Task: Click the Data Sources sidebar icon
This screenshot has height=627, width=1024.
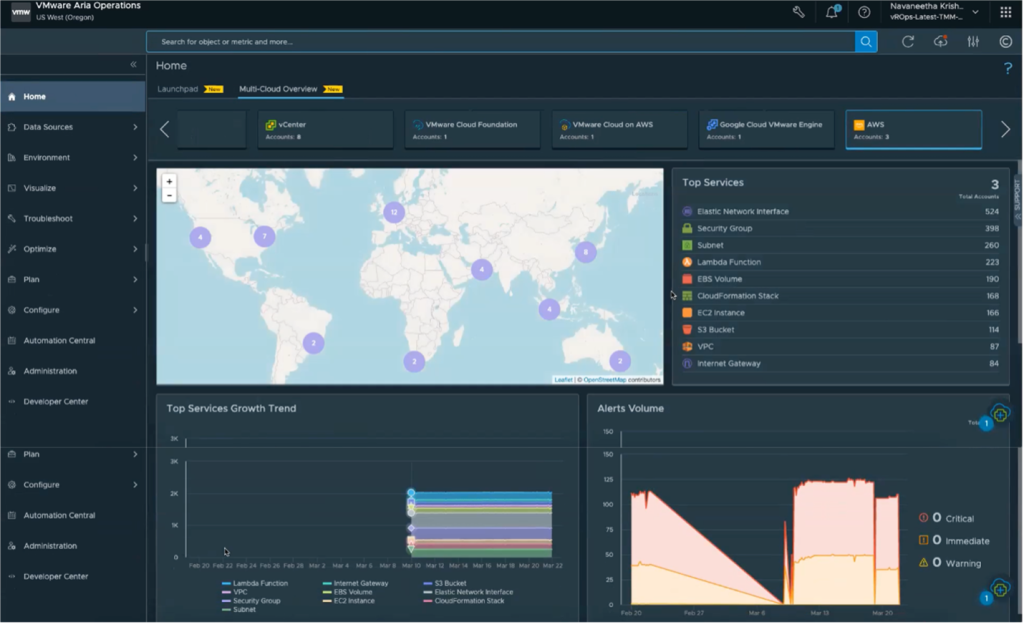Action: (x=12, y=127)
